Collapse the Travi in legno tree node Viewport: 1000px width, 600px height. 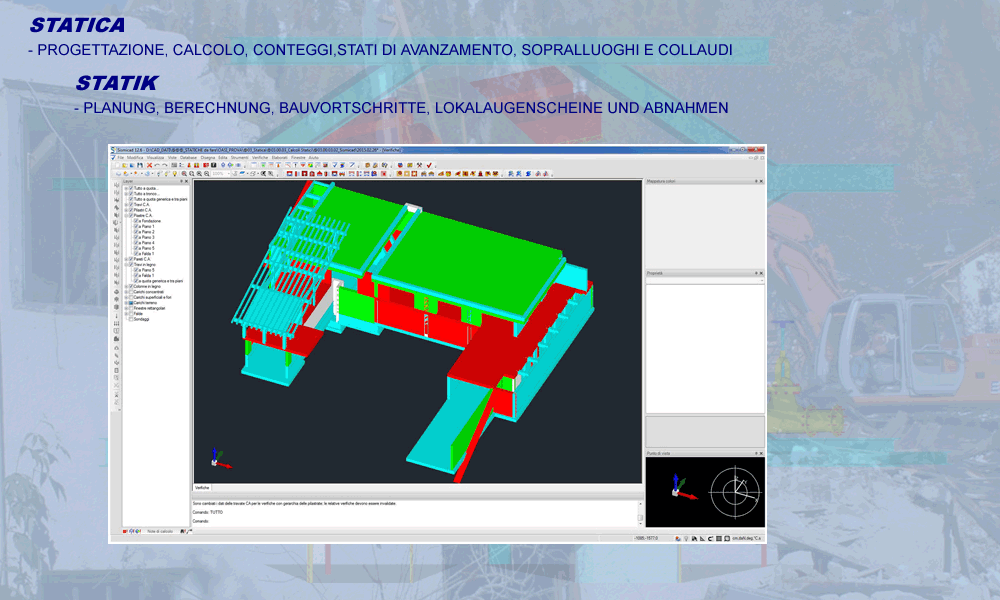(x=126, y=265)
